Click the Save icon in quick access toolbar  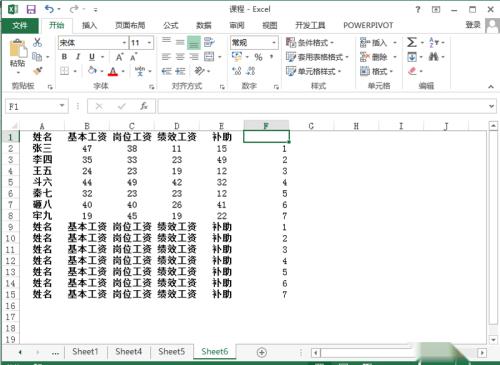31,9
